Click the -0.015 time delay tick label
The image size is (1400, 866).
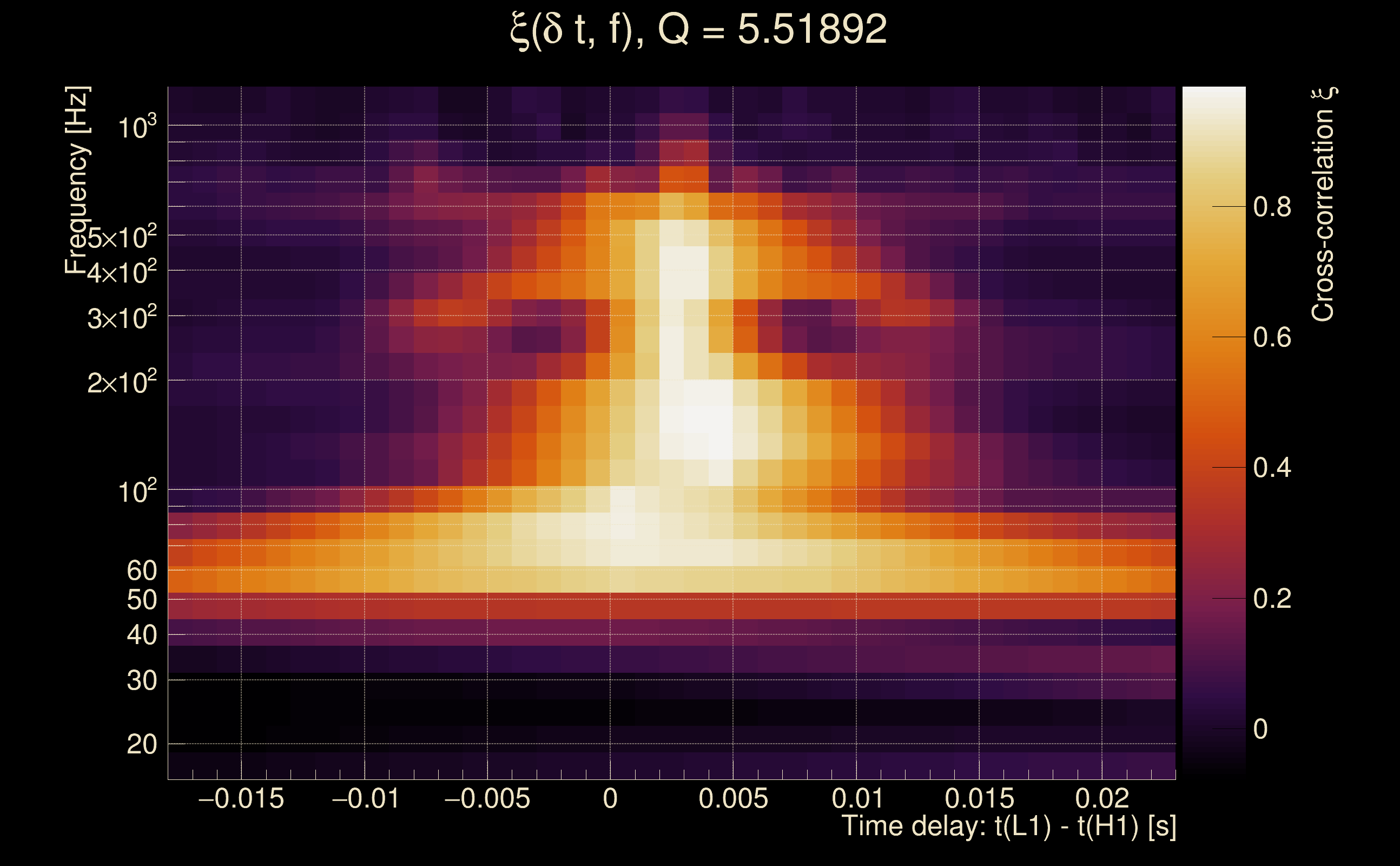[240, 798]
